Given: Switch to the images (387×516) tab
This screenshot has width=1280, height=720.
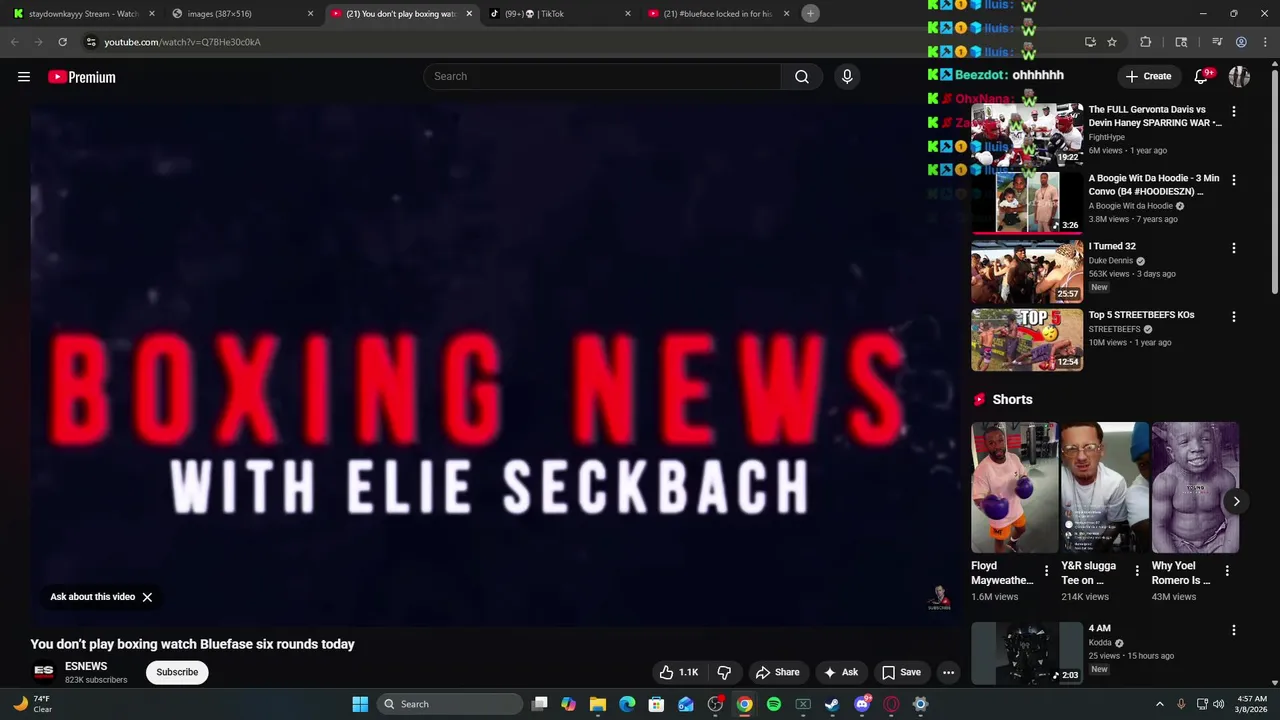Looking at the screenshot, I should 243,14.
